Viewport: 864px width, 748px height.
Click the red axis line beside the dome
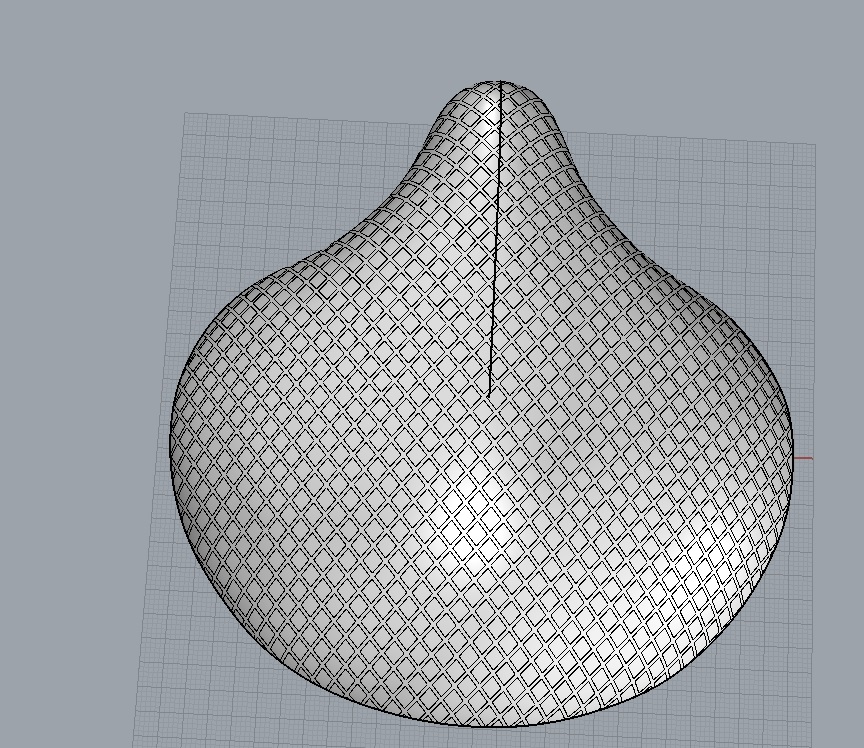coord(803,458)
